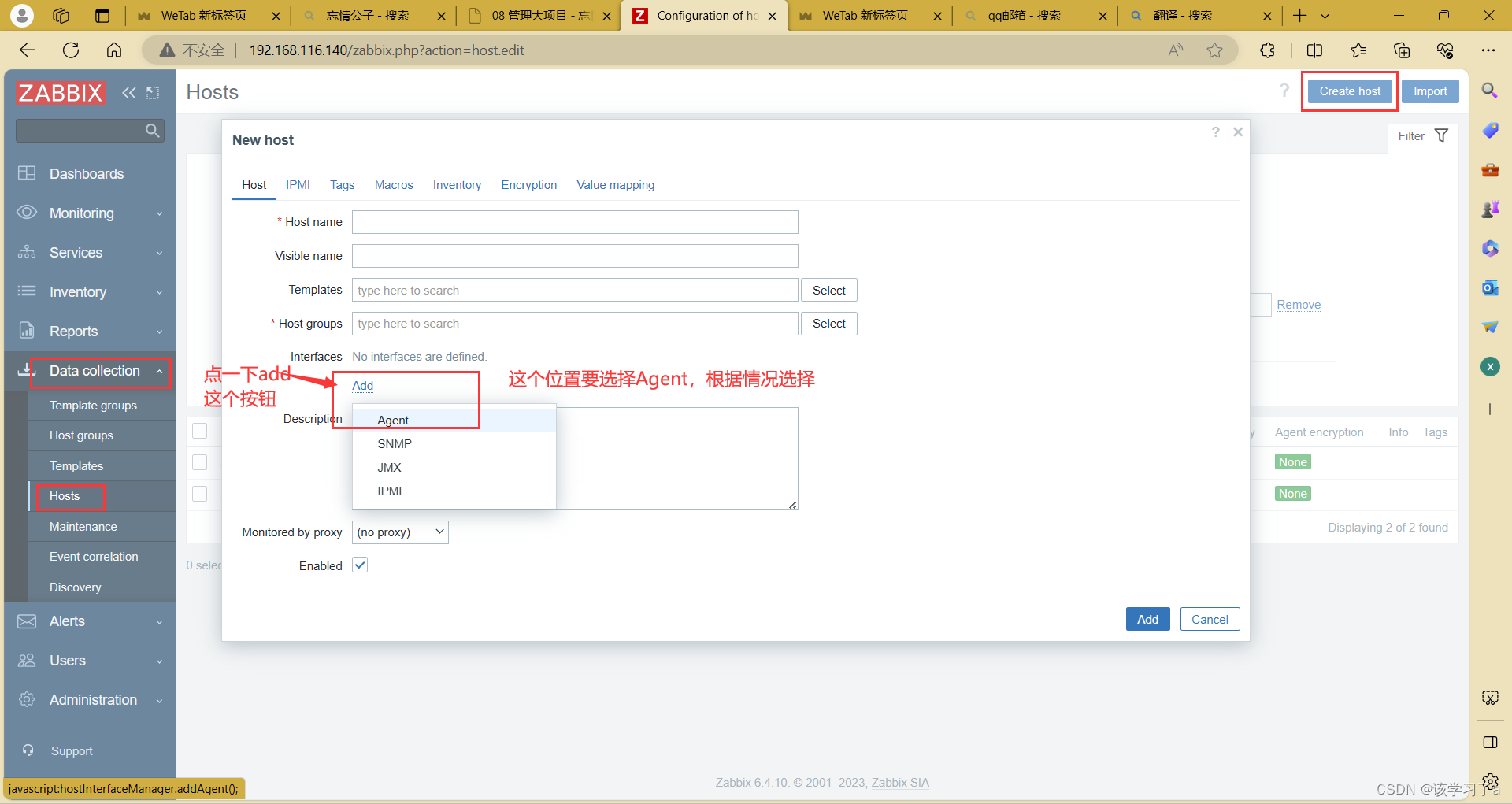The width and height of the screenshot is (1512, 804).
Task: Open the Value mapping tab
Action: [616, 185]
